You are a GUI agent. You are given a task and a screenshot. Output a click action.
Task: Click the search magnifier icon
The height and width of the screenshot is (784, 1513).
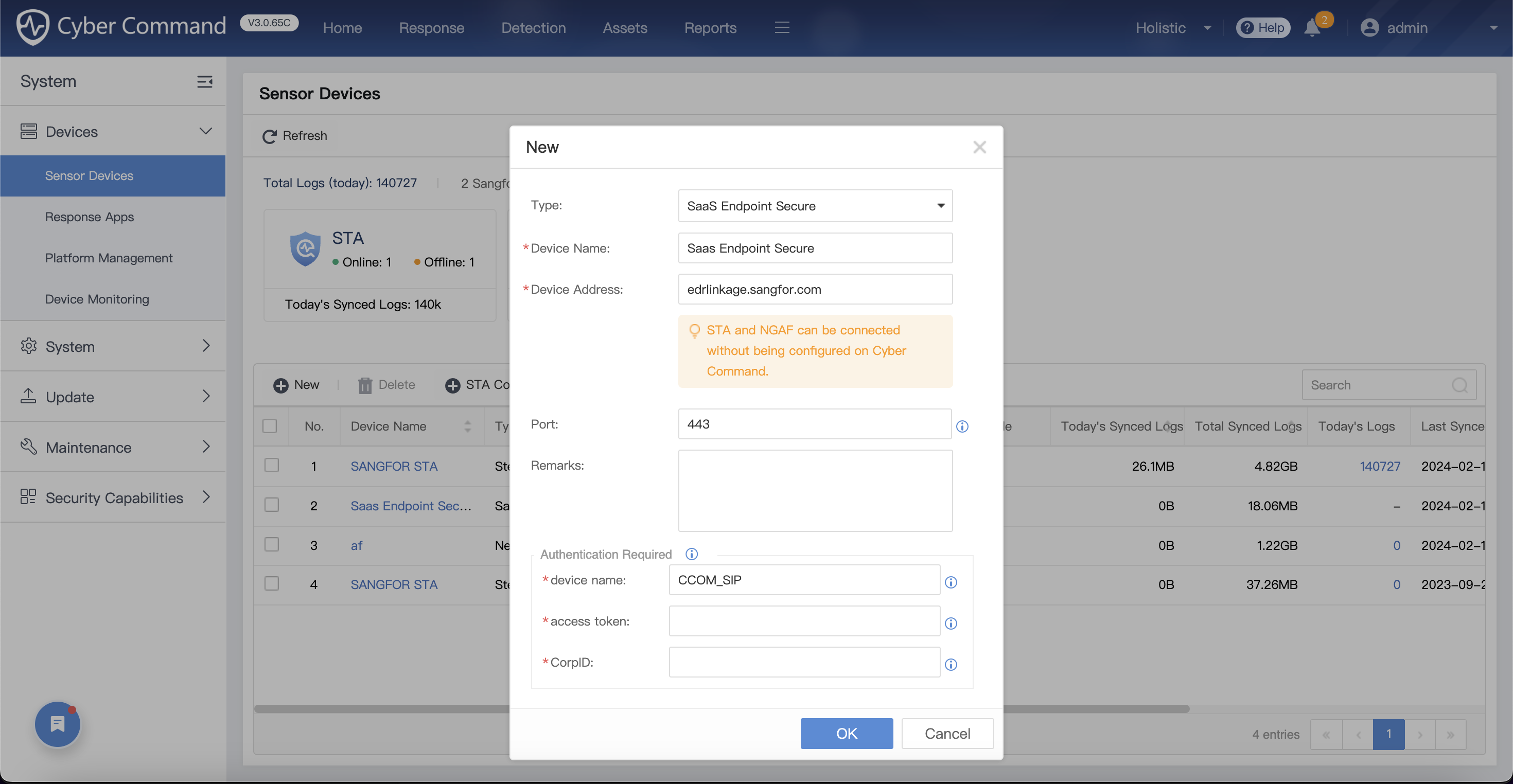pyautogui.click(x=1459, y=385)
